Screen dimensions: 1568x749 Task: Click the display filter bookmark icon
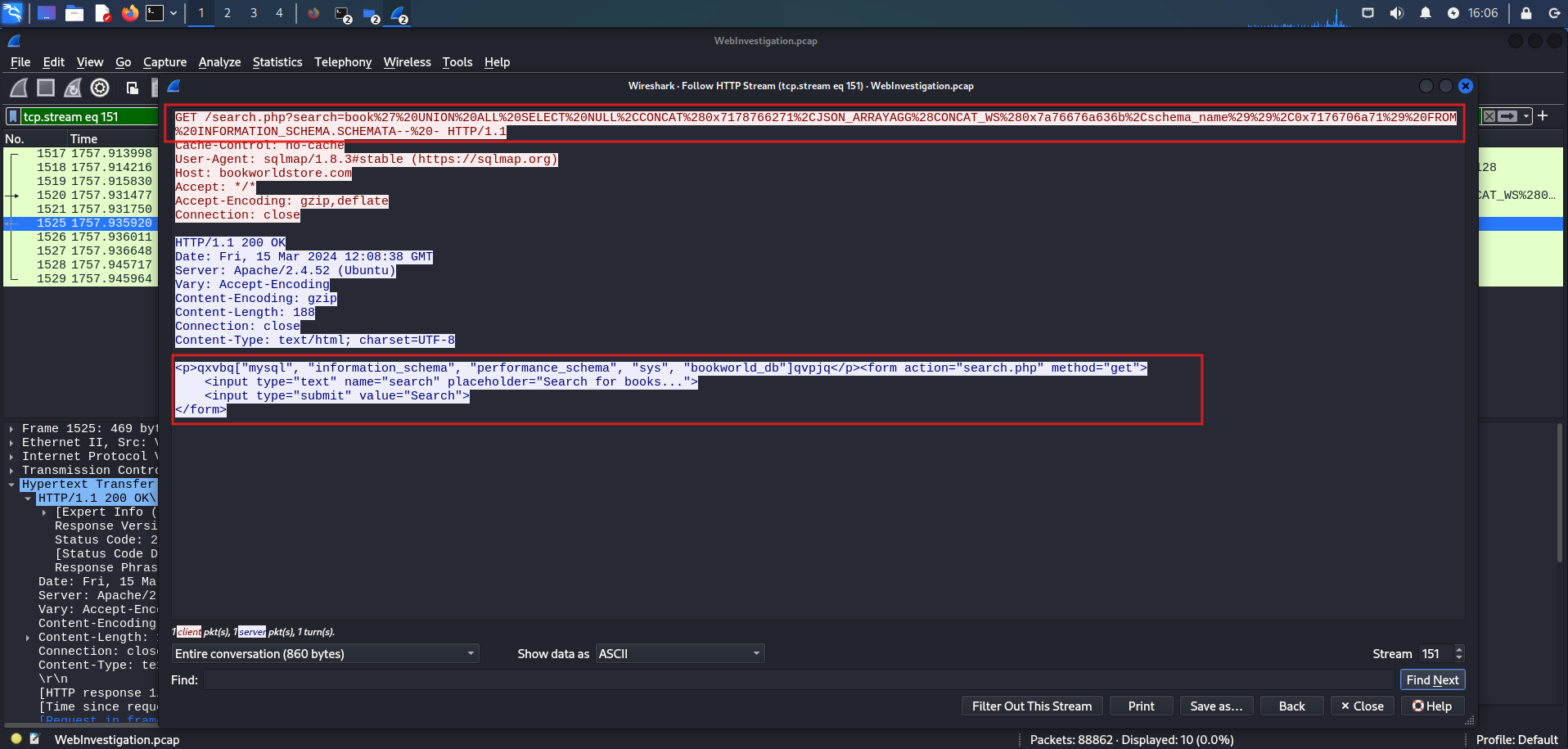(13, 116)
